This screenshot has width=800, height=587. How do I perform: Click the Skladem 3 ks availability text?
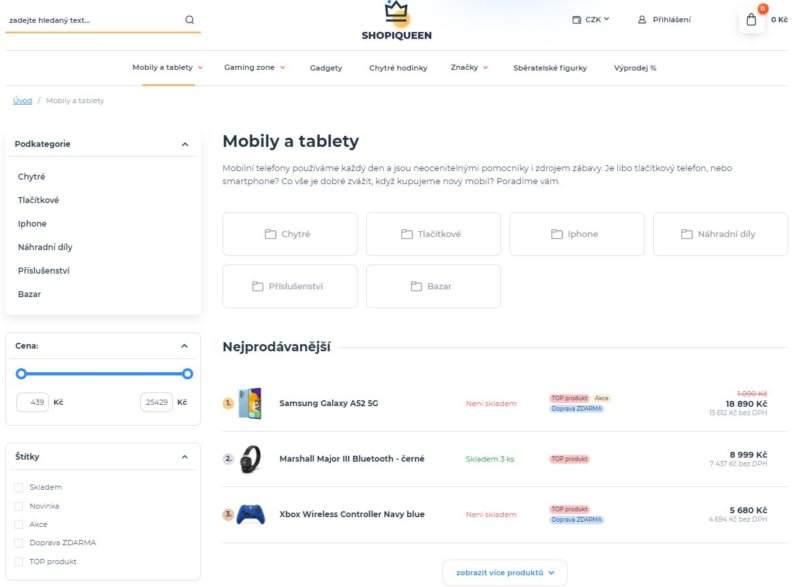(x=490, y=459)
